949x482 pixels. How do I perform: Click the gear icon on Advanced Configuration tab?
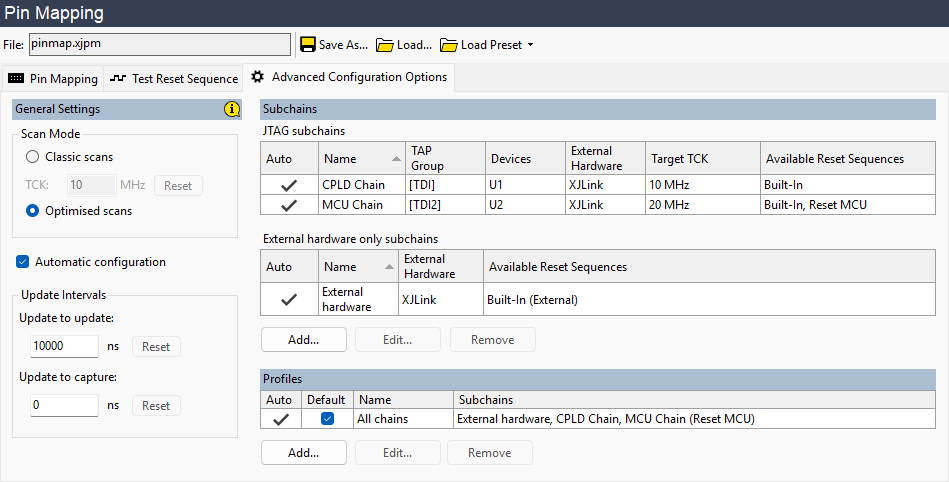257,77
